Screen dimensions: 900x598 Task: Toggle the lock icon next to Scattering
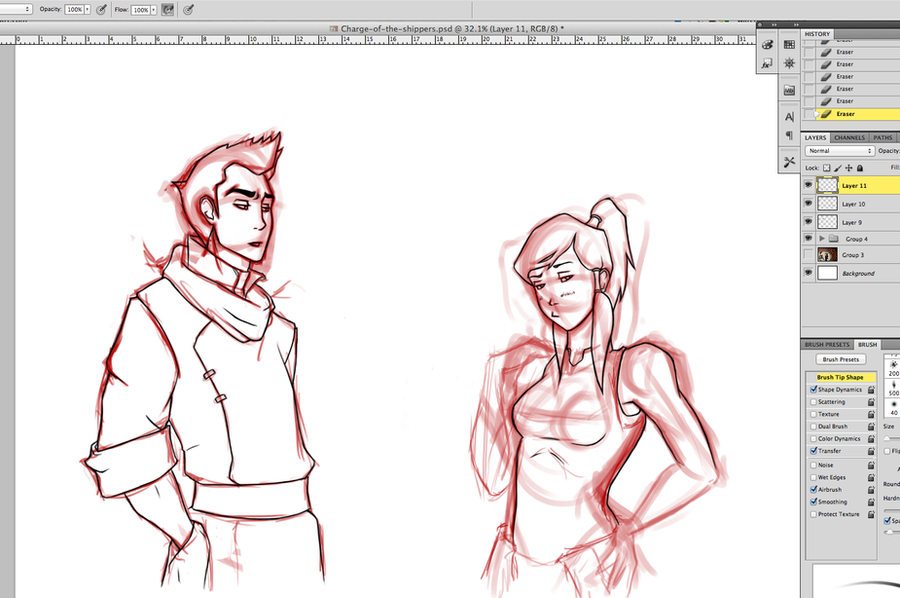click(871, 402)
